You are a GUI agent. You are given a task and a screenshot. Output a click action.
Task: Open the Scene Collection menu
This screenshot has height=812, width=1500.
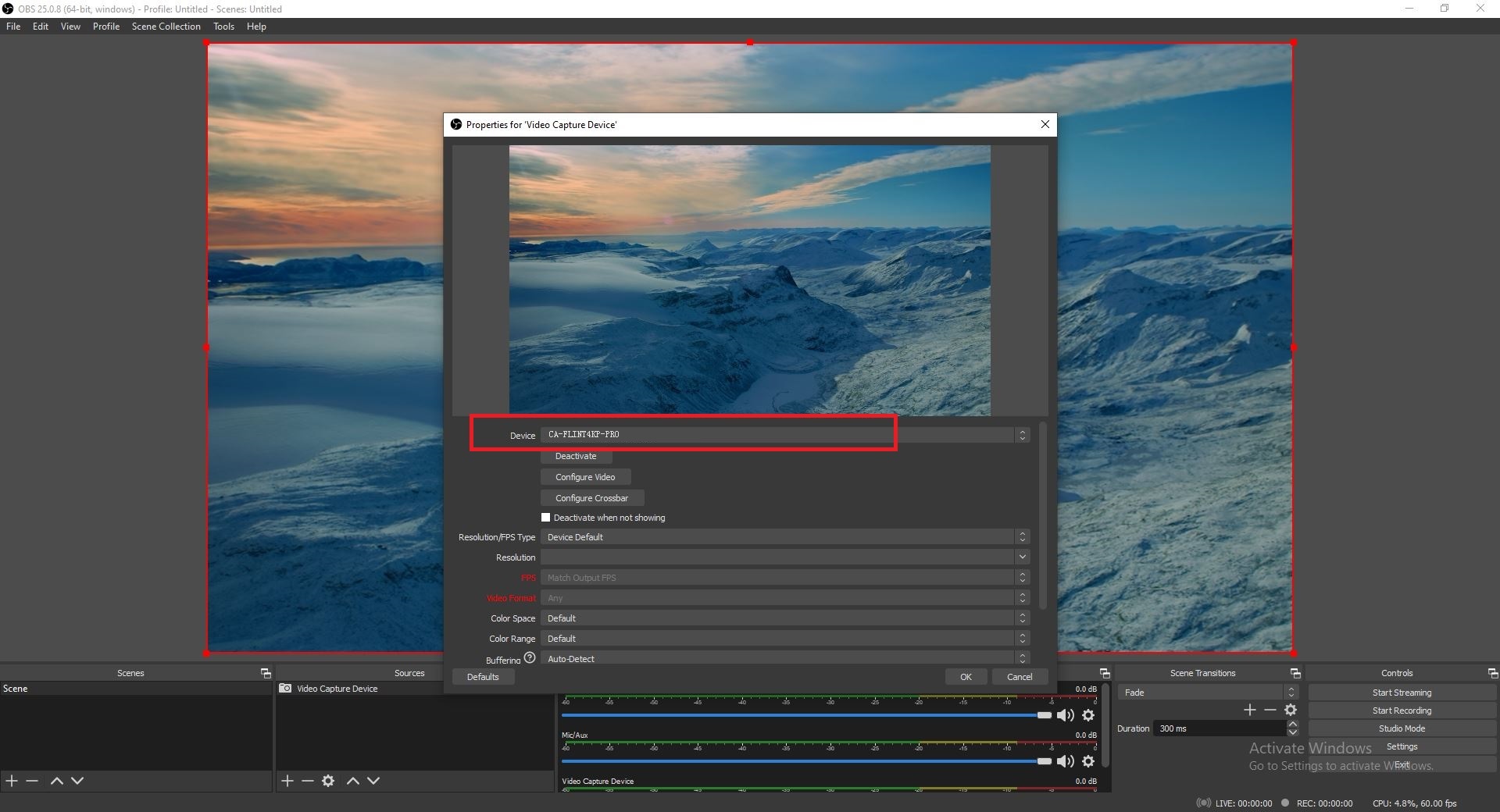point(166,27)
